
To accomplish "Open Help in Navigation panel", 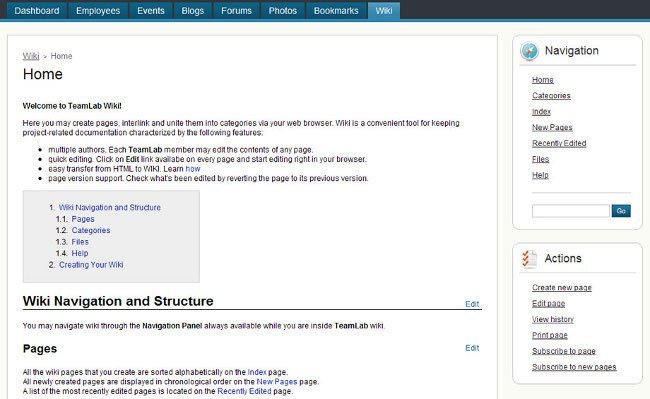I will point(540,175).
